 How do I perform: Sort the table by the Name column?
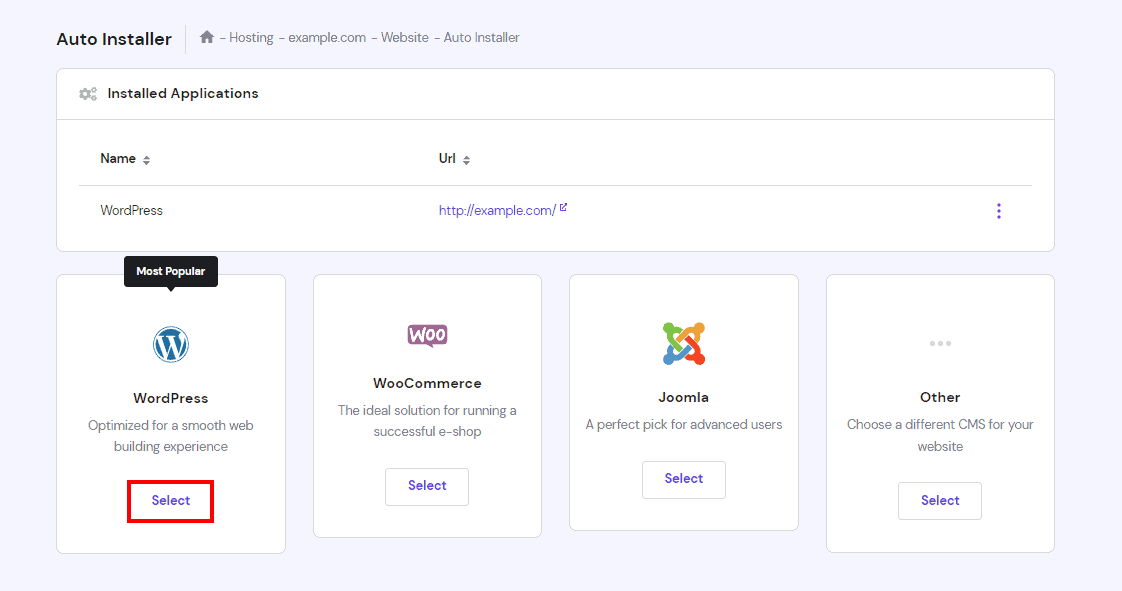click(x=144, y=158)
